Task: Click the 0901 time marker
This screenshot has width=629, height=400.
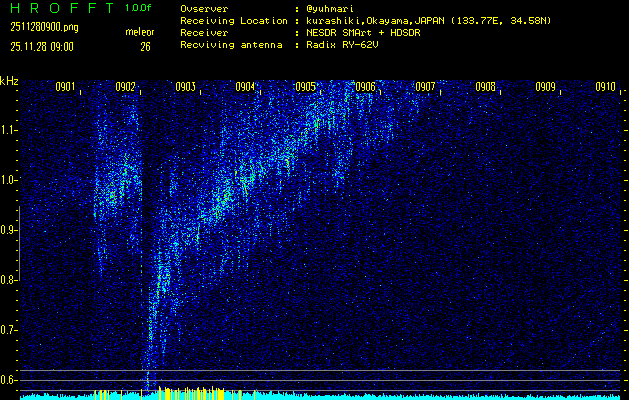Action: (65, 87)
